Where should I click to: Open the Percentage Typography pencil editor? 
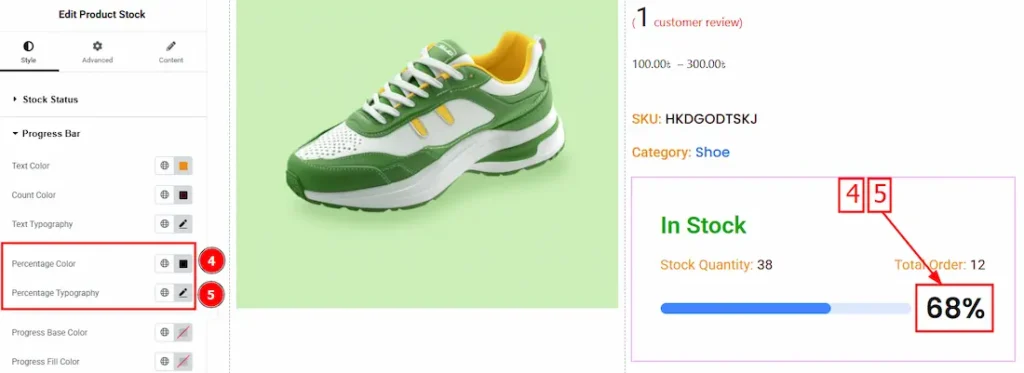click(184, 293)
